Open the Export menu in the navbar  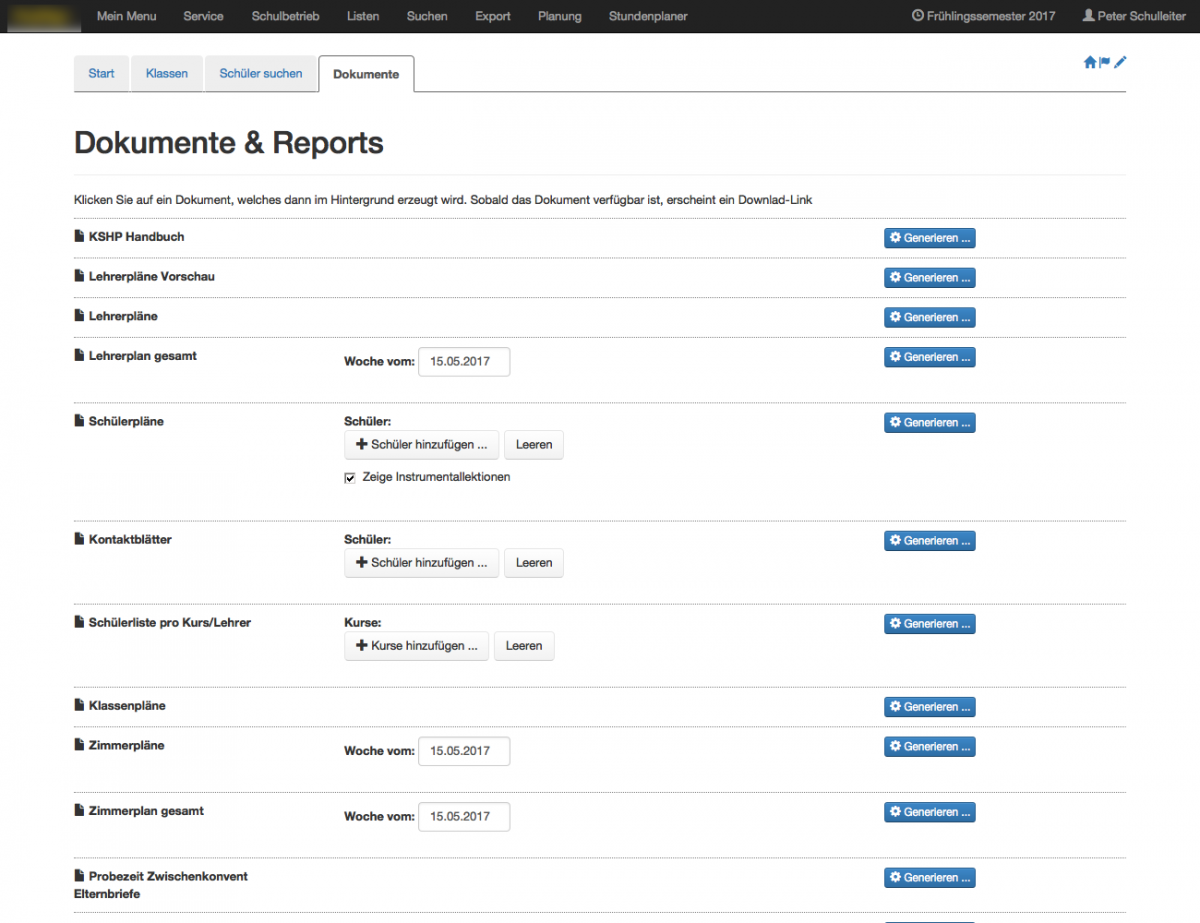pos(492,16)
